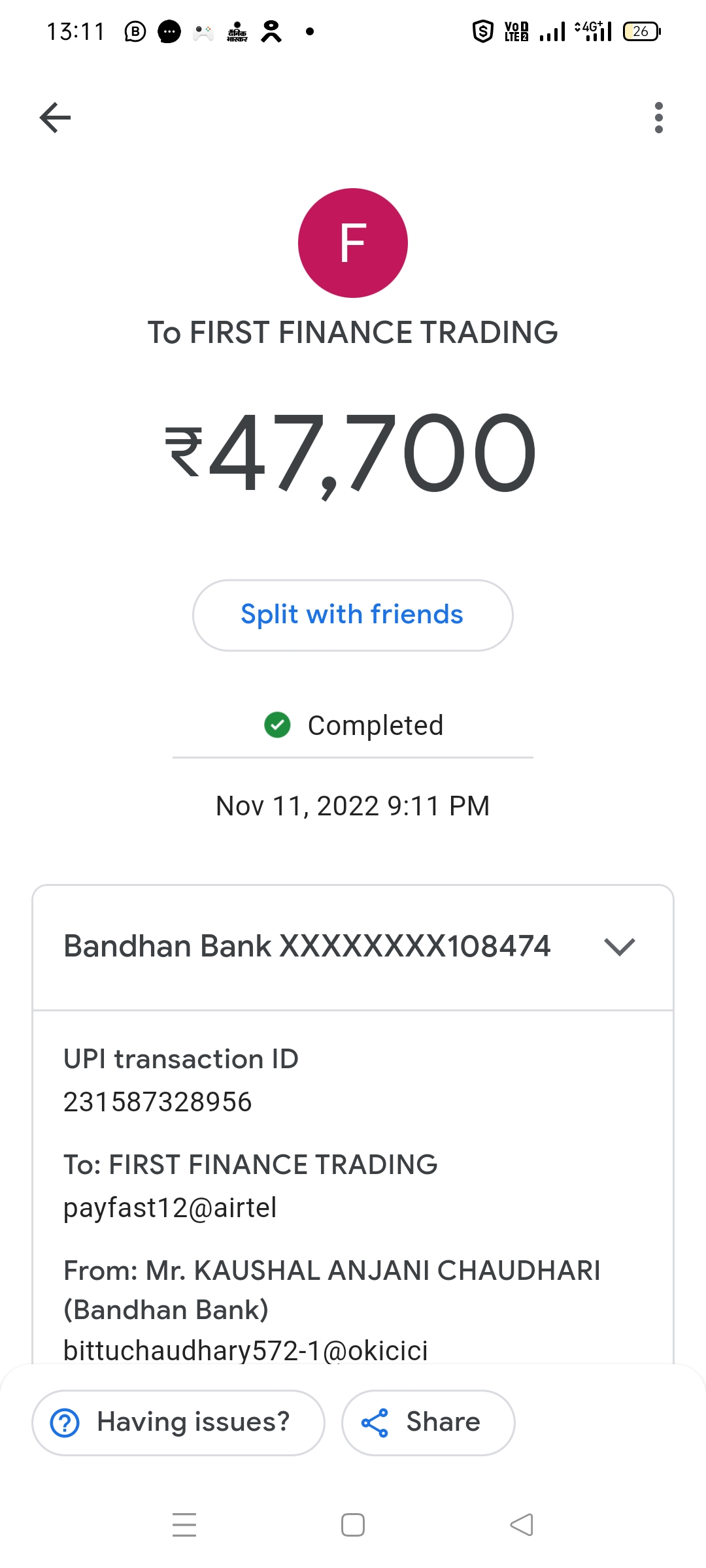This screenshot has height=1568, width=706.
Task: Tap the battery indicator in status bar
Action: point(641,31)
